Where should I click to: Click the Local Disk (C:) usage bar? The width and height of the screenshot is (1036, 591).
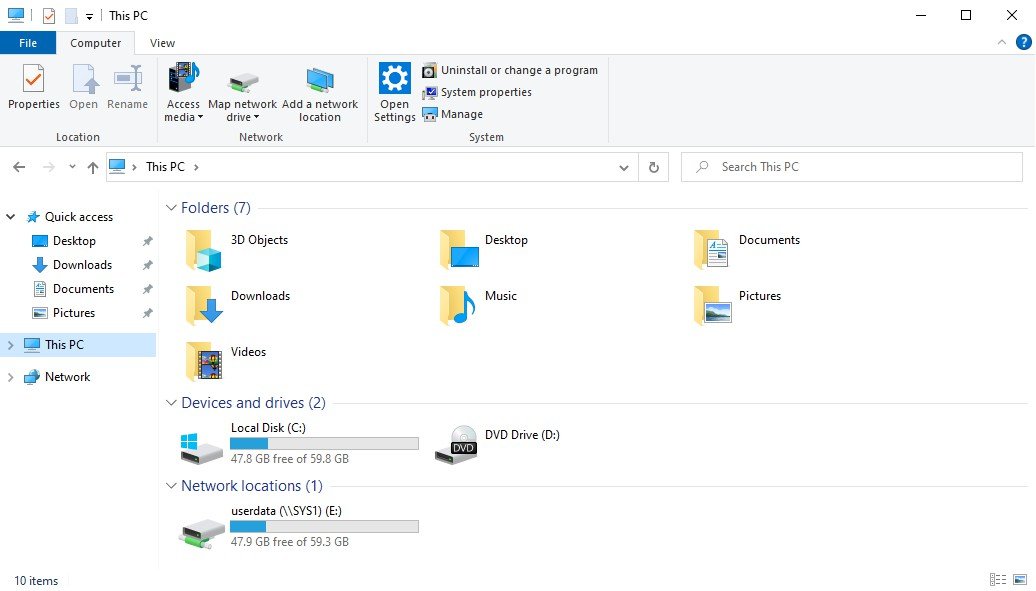point(324,444)
